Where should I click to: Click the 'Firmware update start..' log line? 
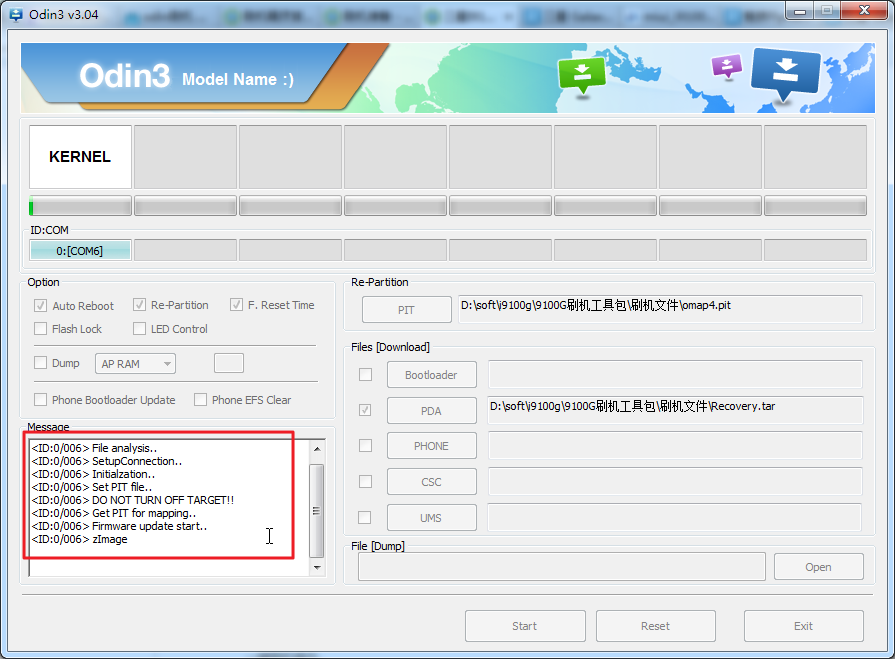tap(119, 526)
